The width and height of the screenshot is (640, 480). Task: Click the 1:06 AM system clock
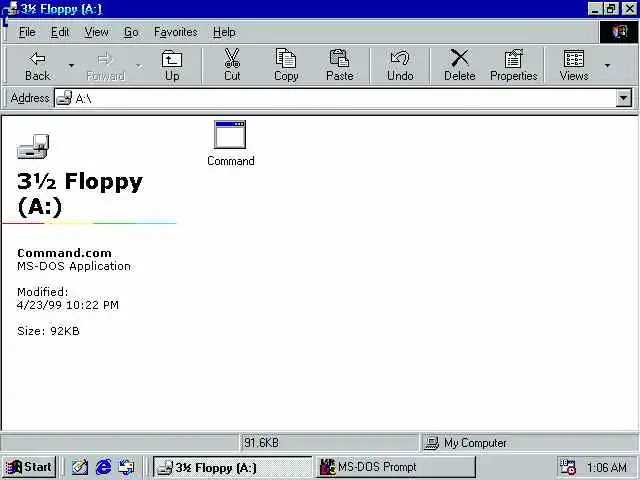click(x=607, y=467)
